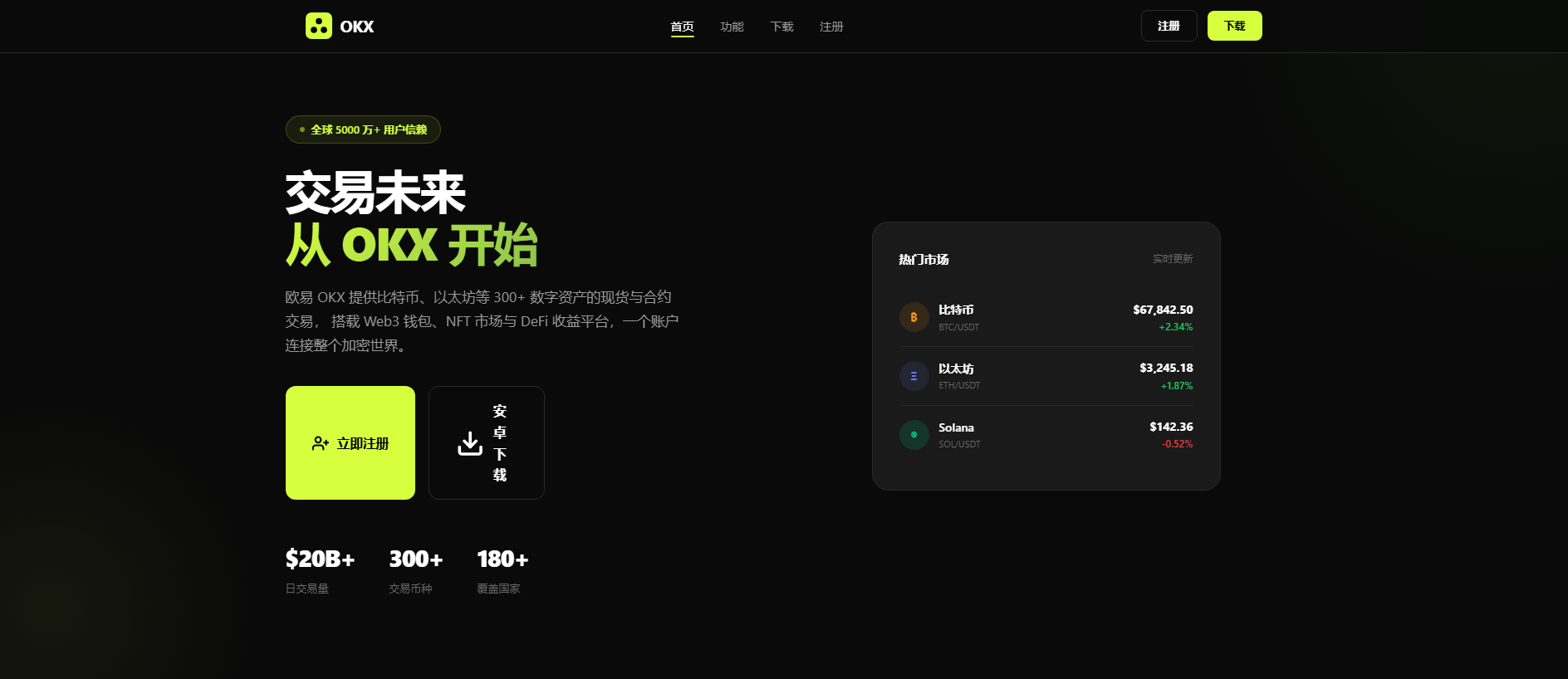Click the $3,245.18 price
1568x679 pixels.
coord(1166,368)
